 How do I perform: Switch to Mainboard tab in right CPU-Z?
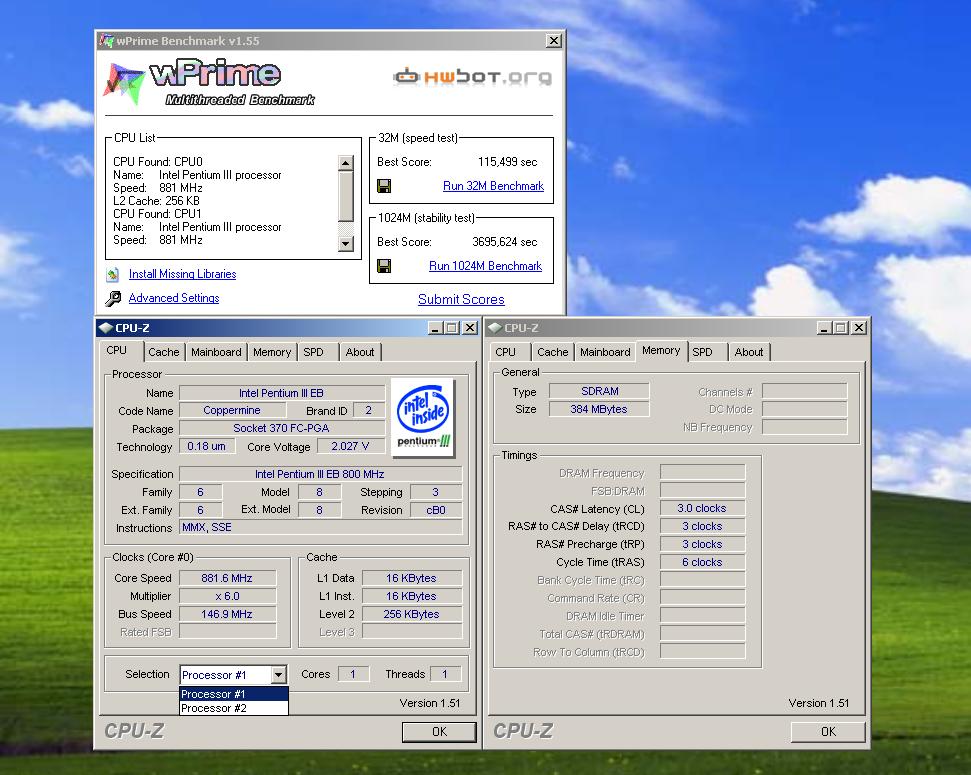click(x=605, y=352)
